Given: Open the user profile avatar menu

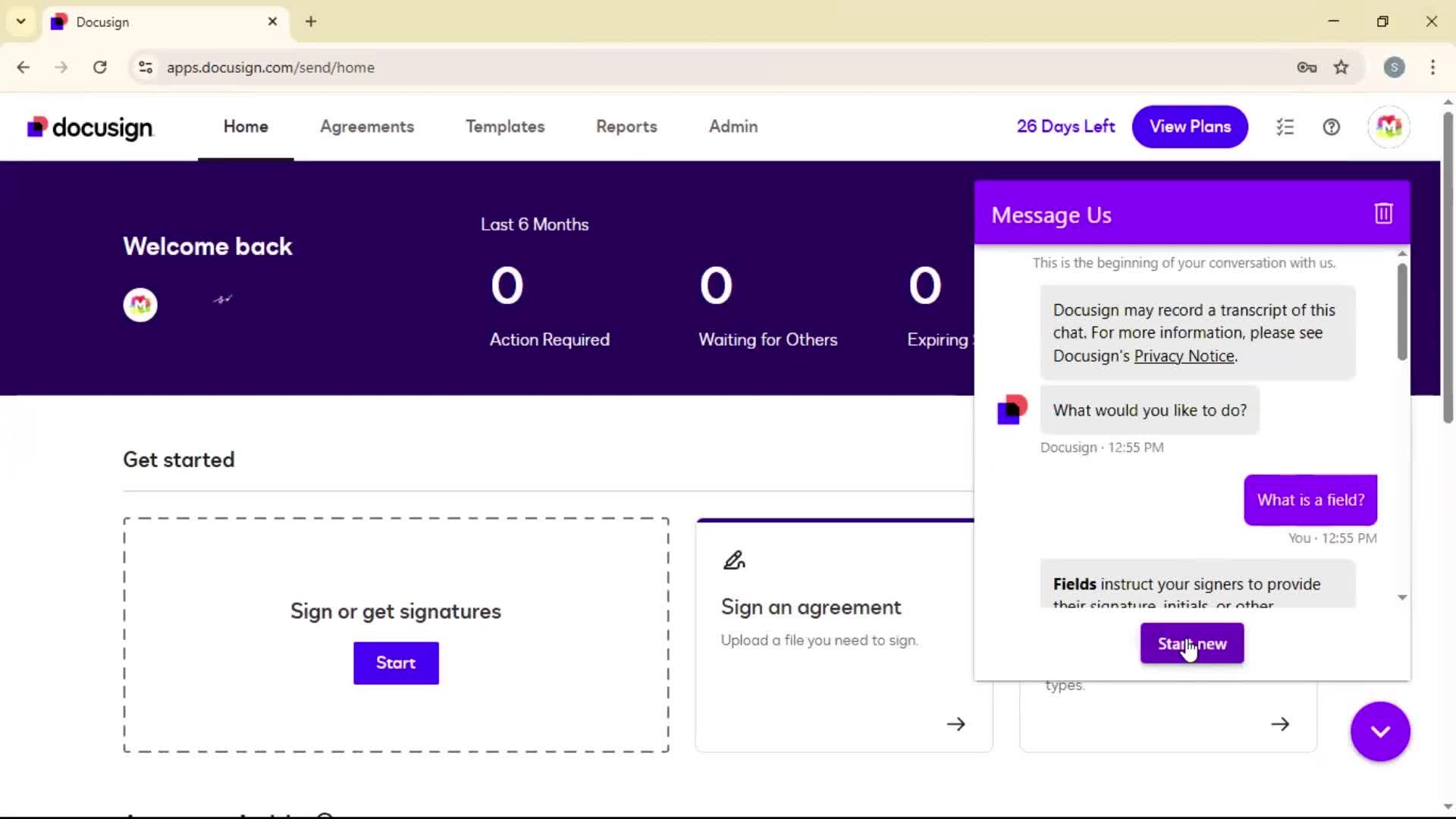Looking at the screenshot, I should pos(1389,127).
